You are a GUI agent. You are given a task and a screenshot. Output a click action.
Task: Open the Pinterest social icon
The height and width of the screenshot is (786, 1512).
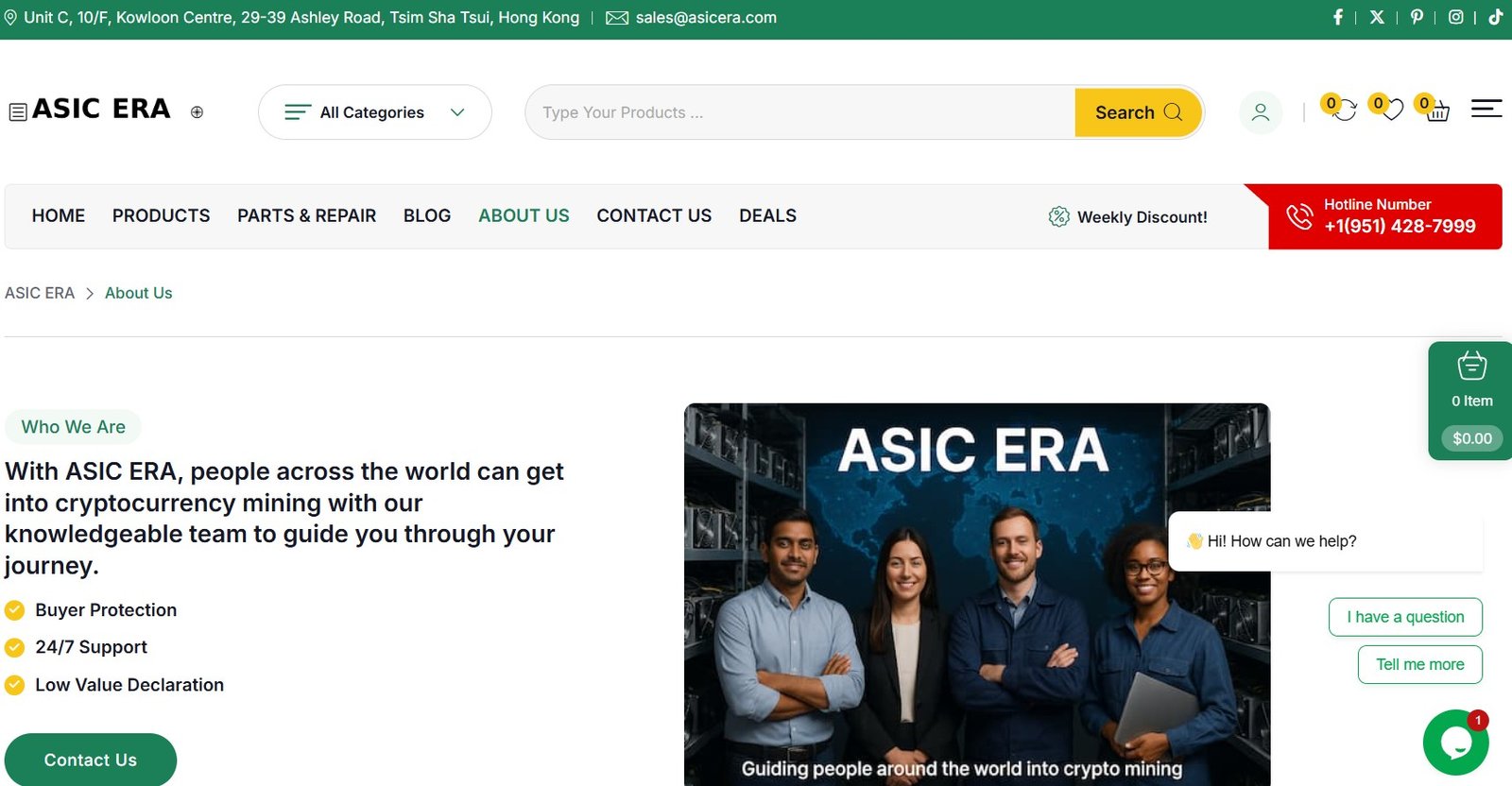(1417, 17)
